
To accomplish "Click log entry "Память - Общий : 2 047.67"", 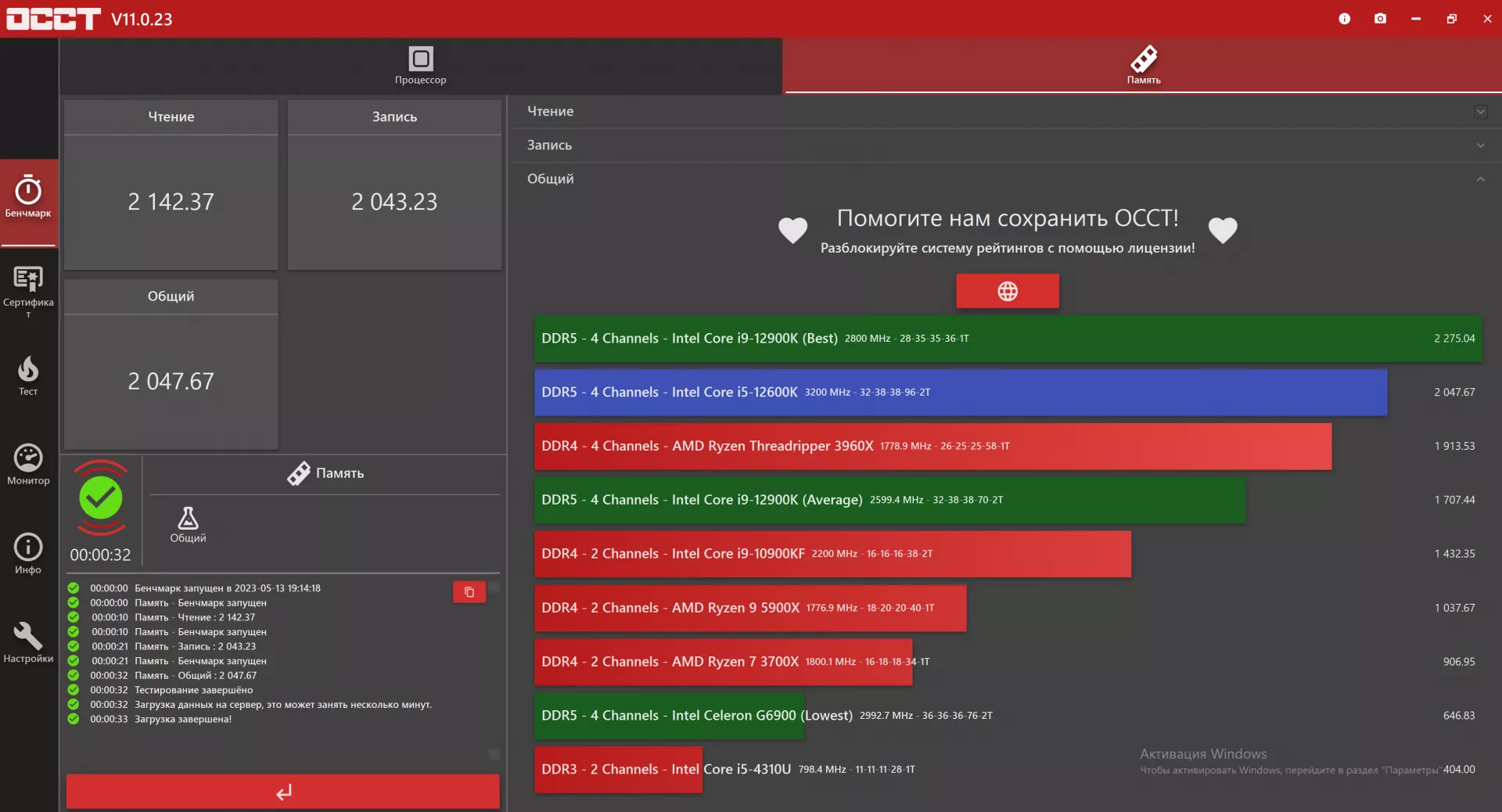I will click(x=196, y=675).
